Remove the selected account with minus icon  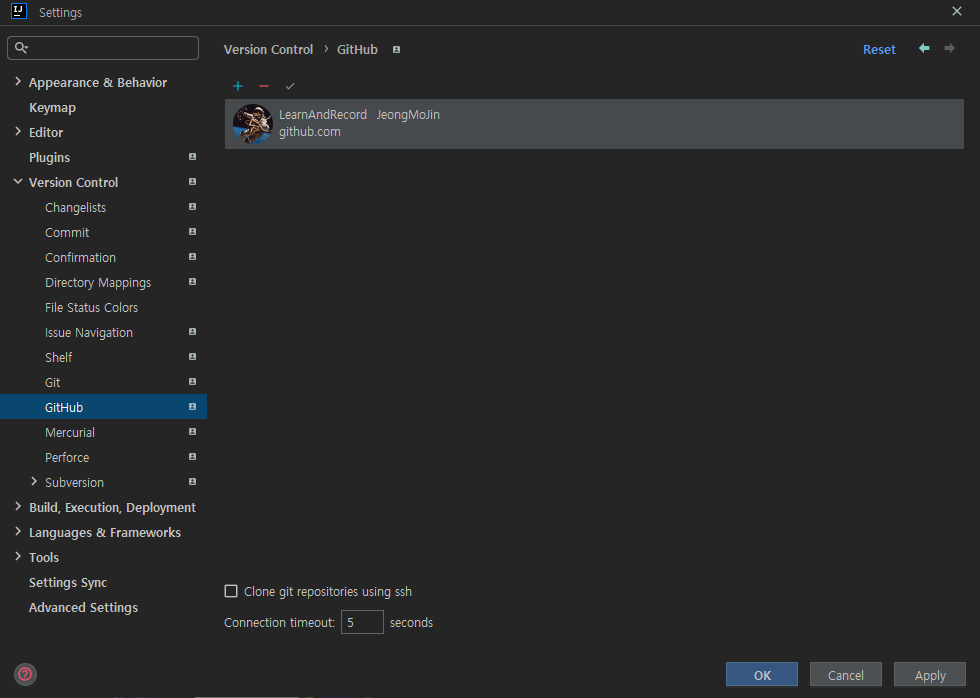(264, 86)
